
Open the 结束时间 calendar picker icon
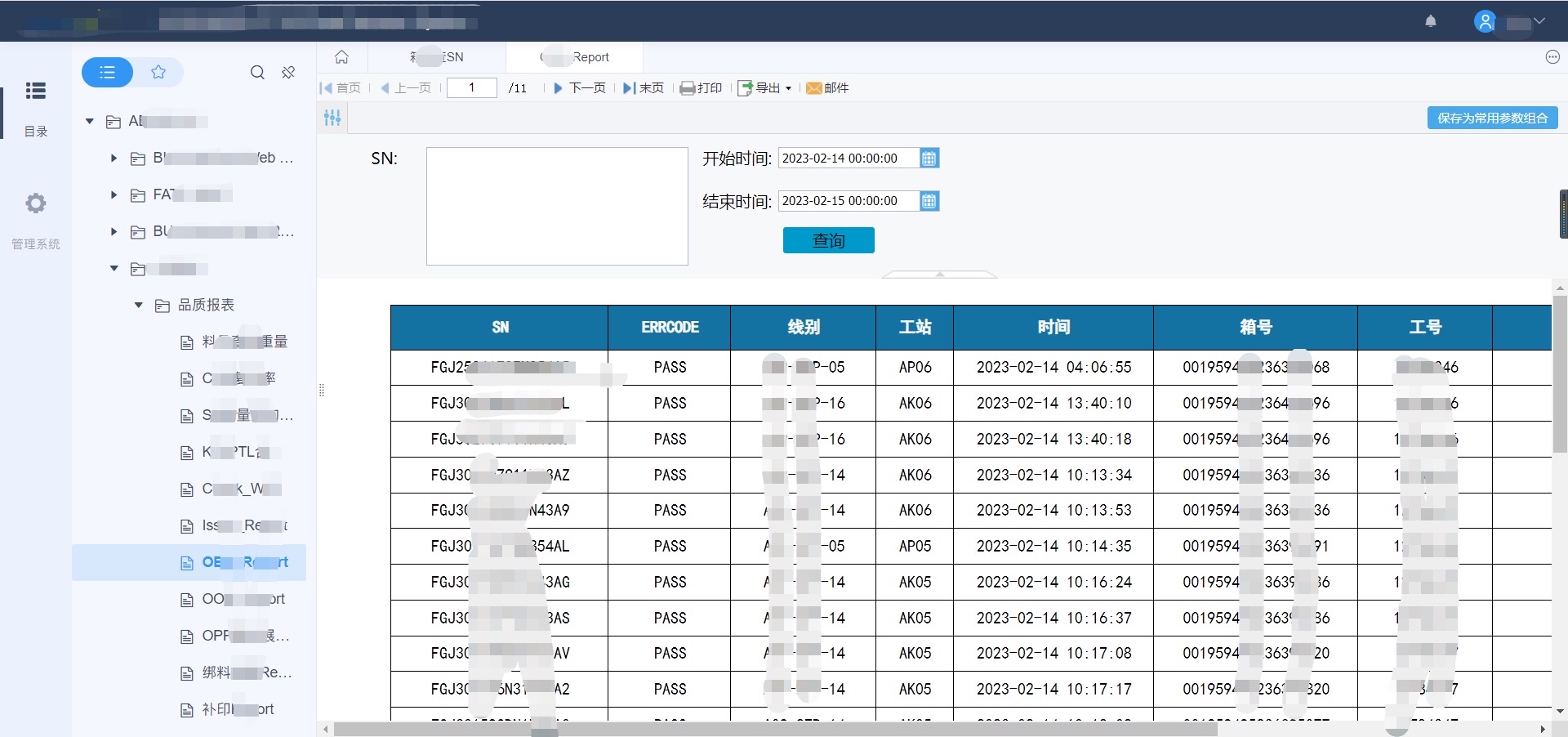(929, 201)
